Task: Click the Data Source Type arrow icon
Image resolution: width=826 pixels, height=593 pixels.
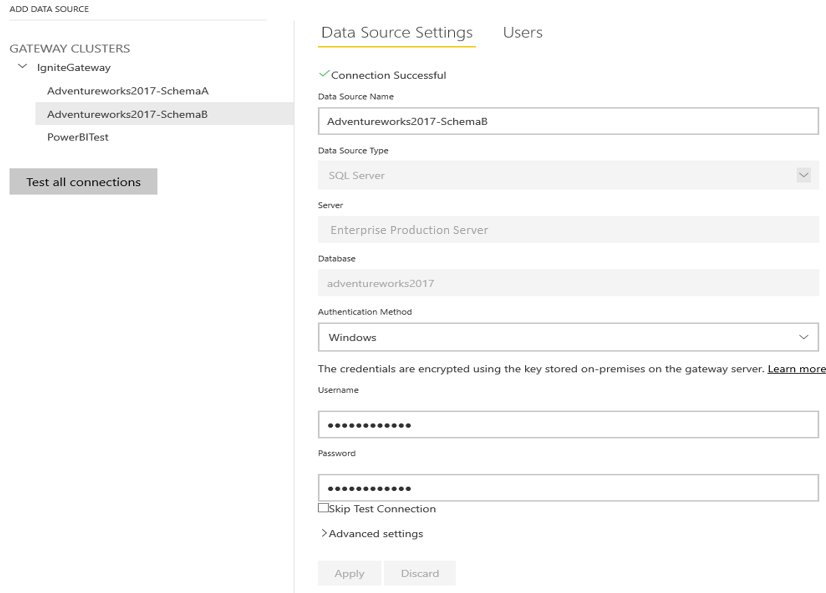Action: (803, 175)
